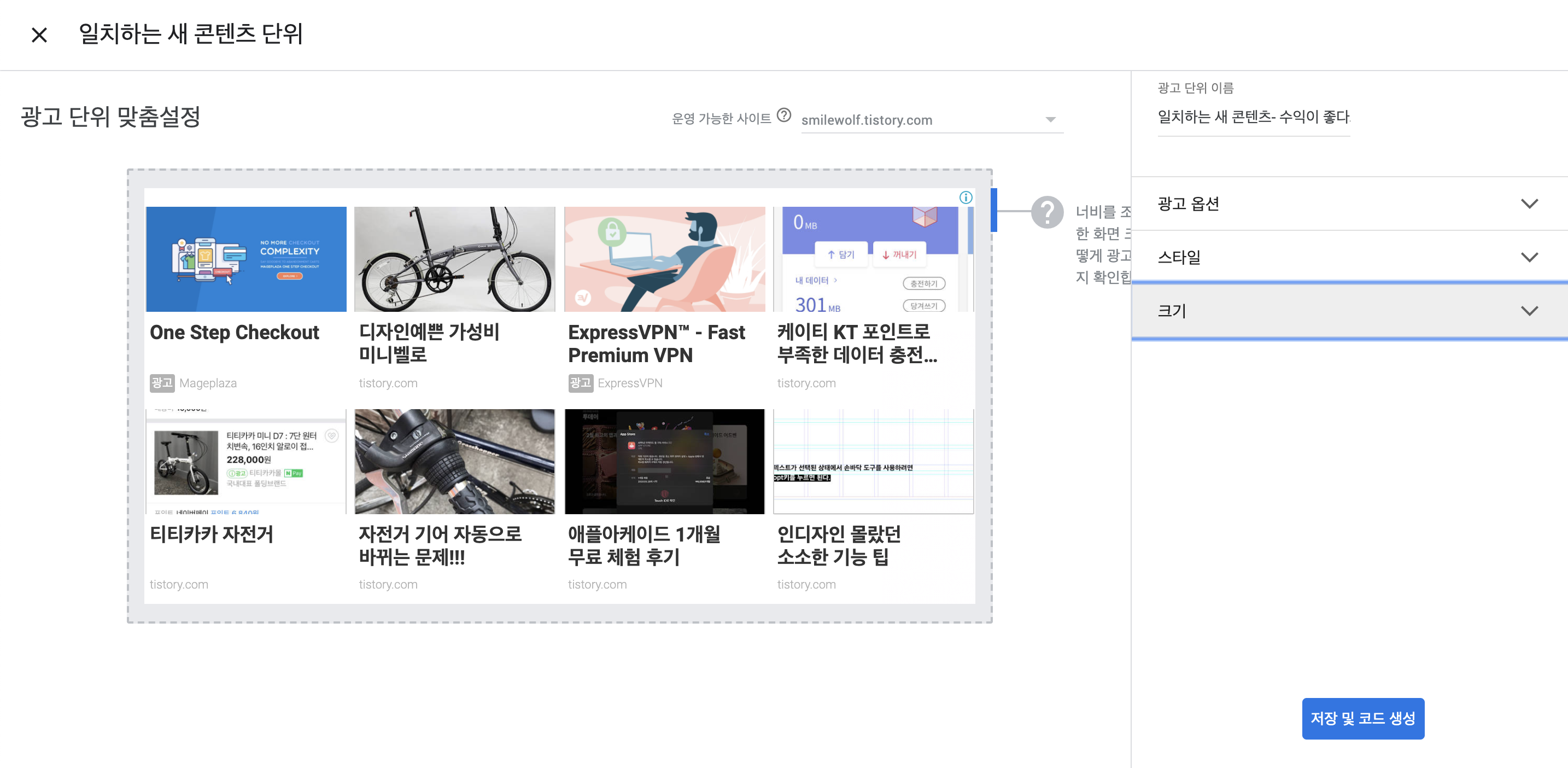Click the gray question mark width tip icon
Viewport: 1568px width, 768px height.
pos(1047,212)
